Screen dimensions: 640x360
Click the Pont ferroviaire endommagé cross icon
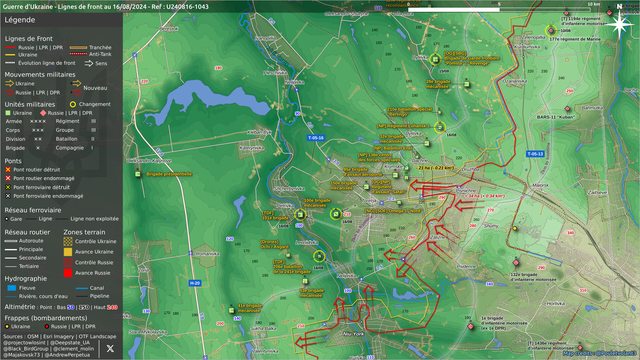point(8,196)
